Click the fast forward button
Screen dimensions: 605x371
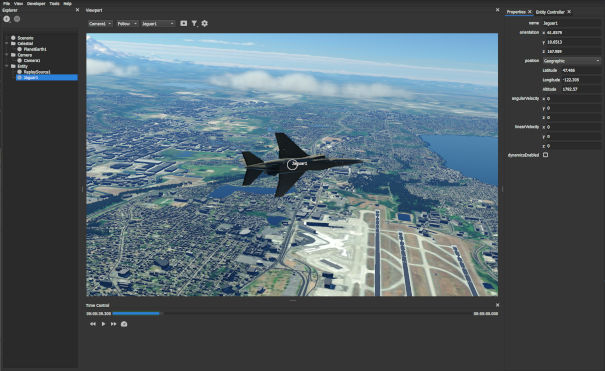point(113,324)
